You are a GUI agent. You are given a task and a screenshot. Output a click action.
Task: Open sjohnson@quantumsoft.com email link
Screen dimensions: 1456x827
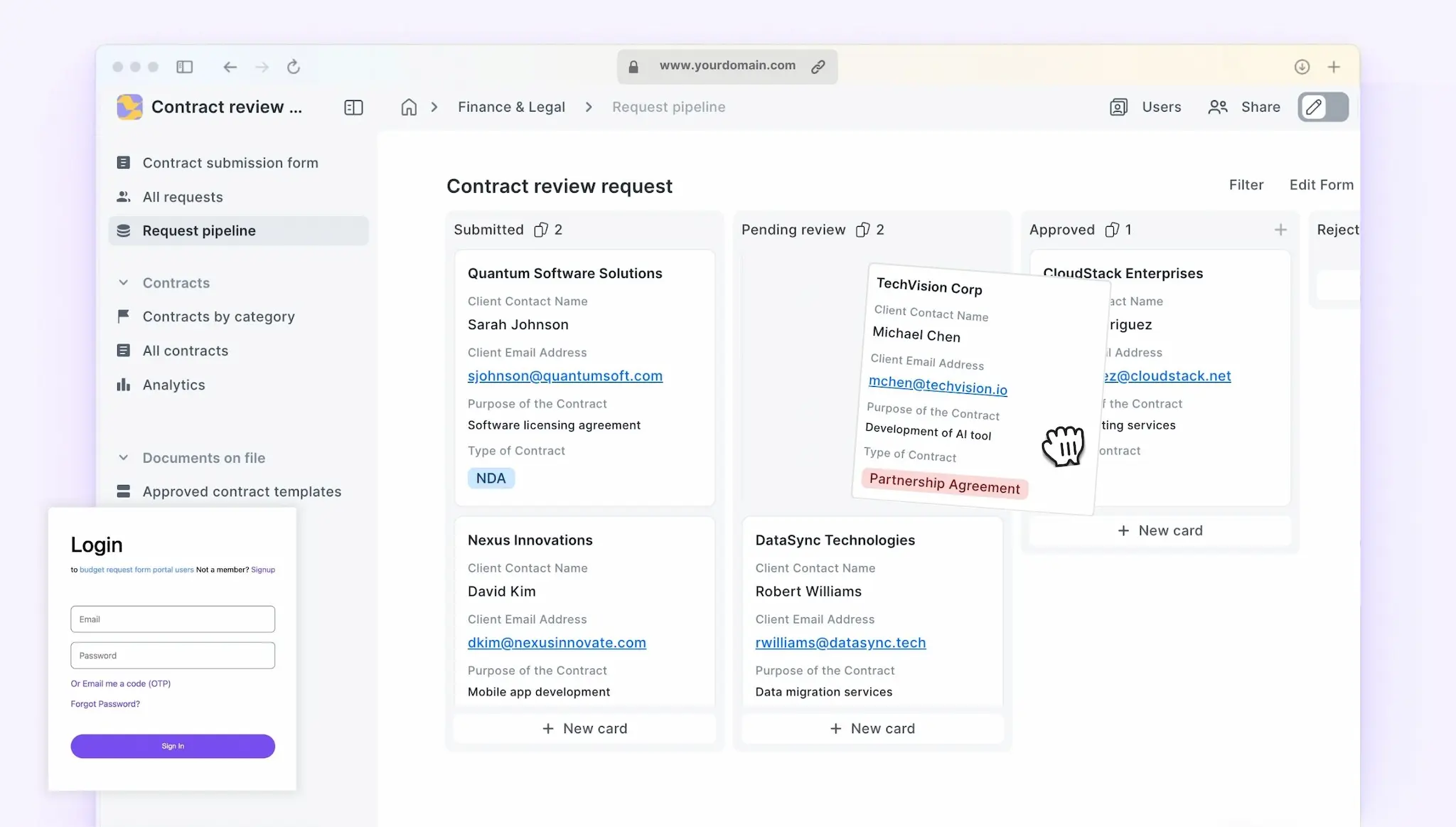point(564,375)
